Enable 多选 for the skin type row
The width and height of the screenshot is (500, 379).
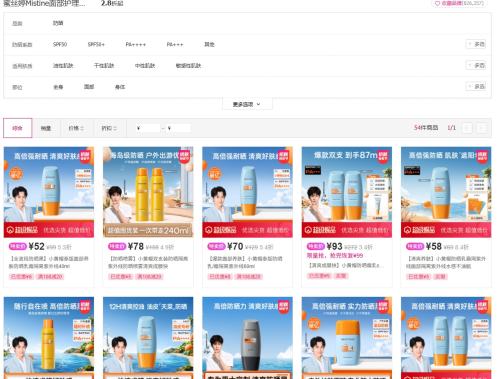click(476, 65)
